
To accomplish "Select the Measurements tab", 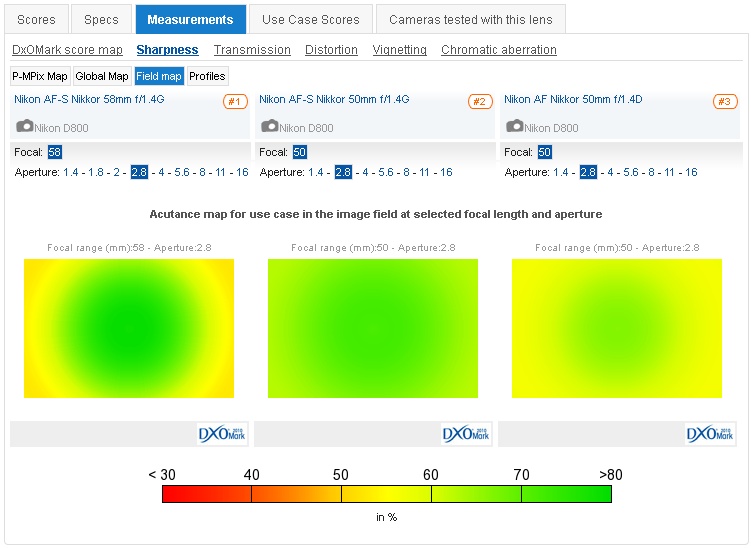I will 191,20.
